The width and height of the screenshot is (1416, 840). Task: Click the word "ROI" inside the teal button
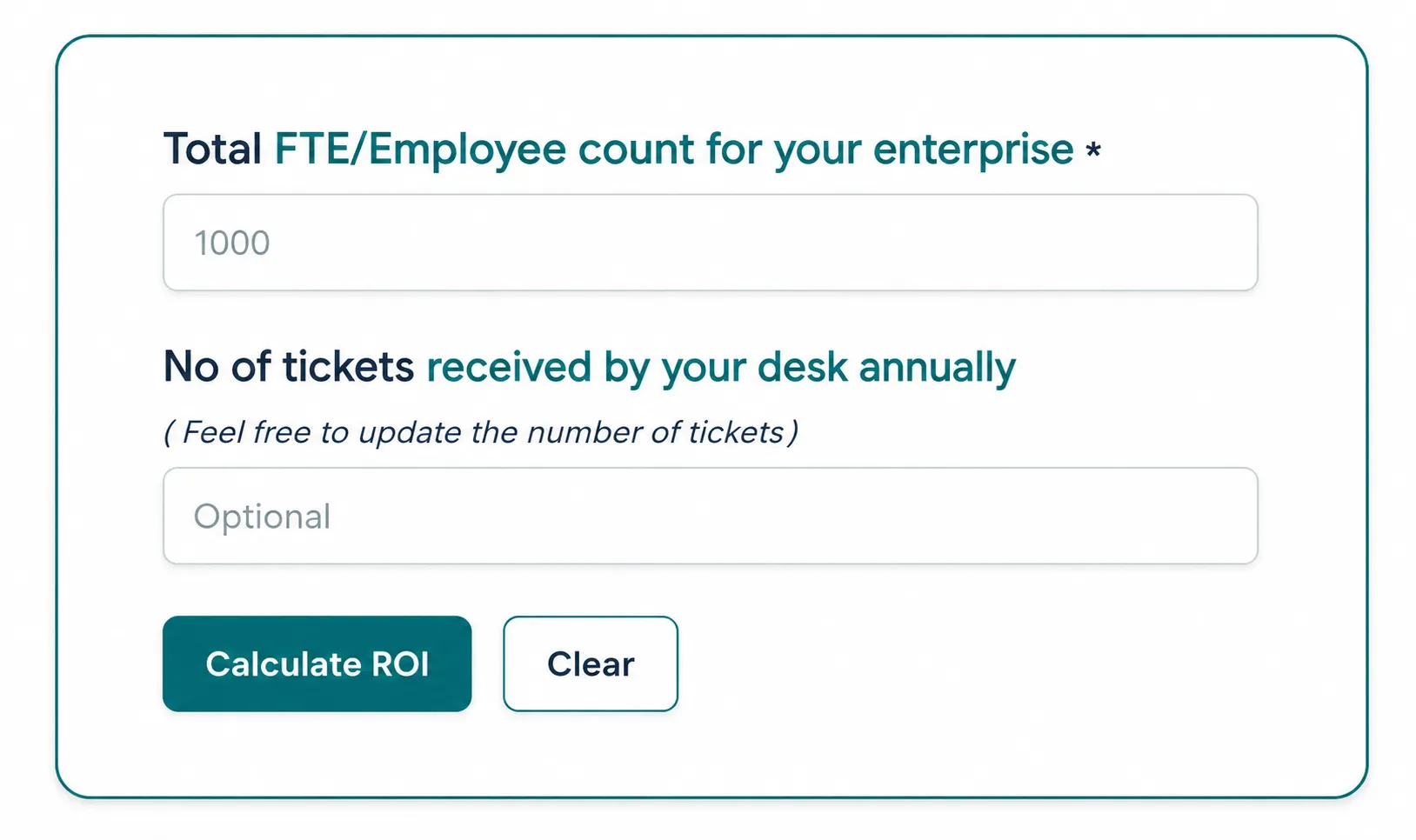tap(400, 664)
